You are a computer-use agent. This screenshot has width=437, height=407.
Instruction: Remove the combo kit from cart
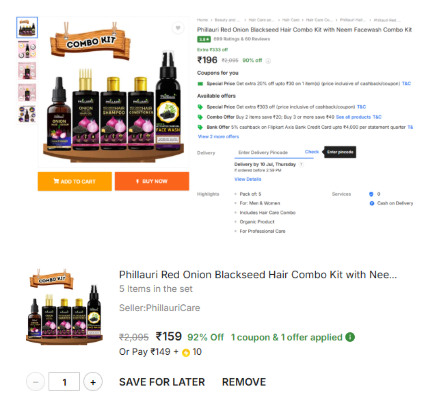pyautogui.click(x=244, y=382)
